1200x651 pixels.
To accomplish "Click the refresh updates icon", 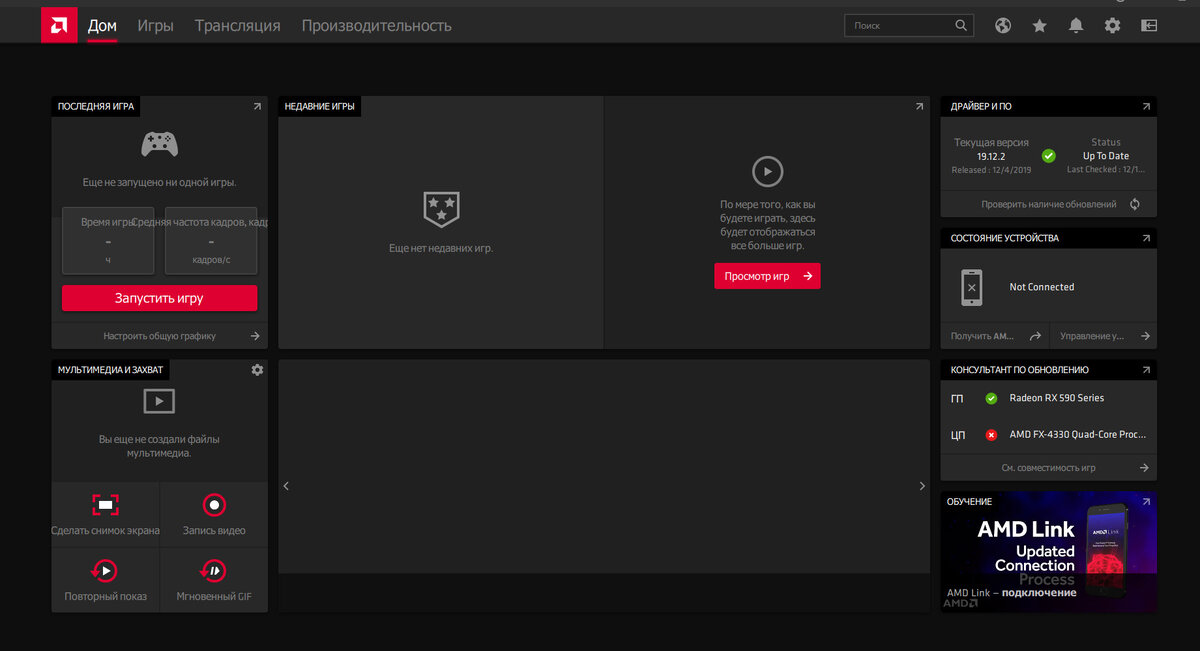I will (1135, 204).
